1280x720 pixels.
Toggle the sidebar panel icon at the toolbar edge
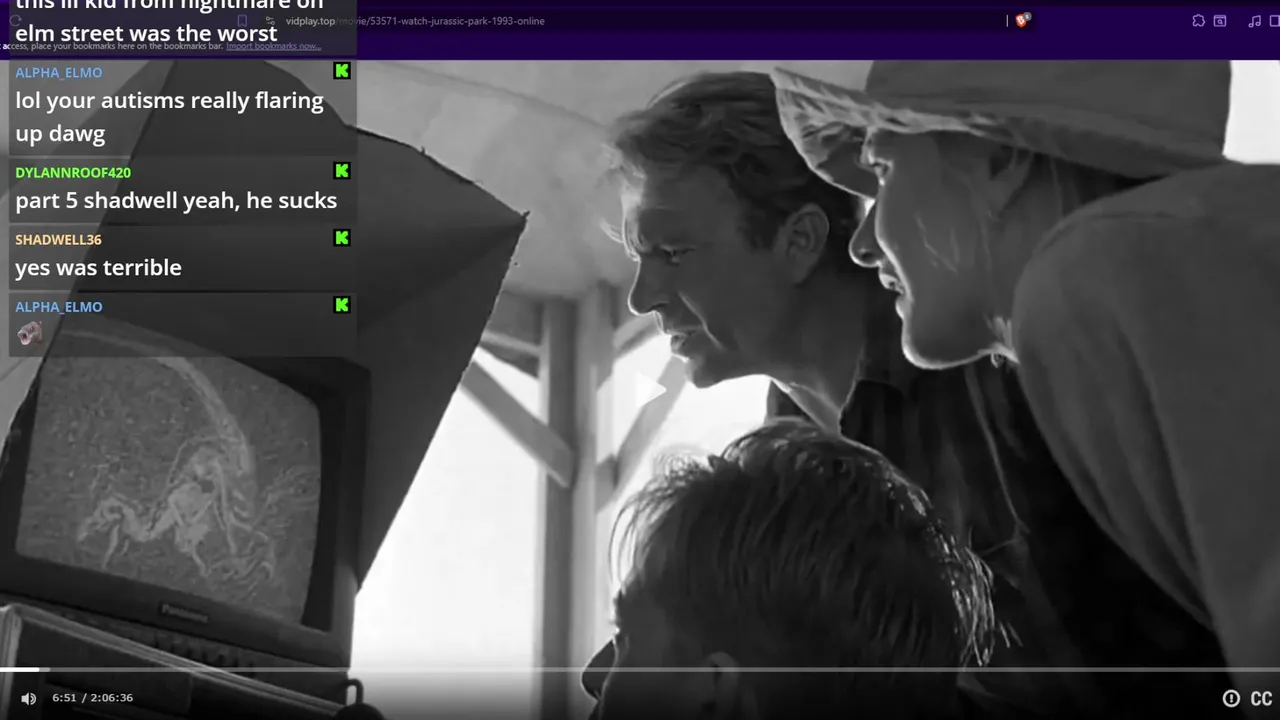tap(1273, 21)
